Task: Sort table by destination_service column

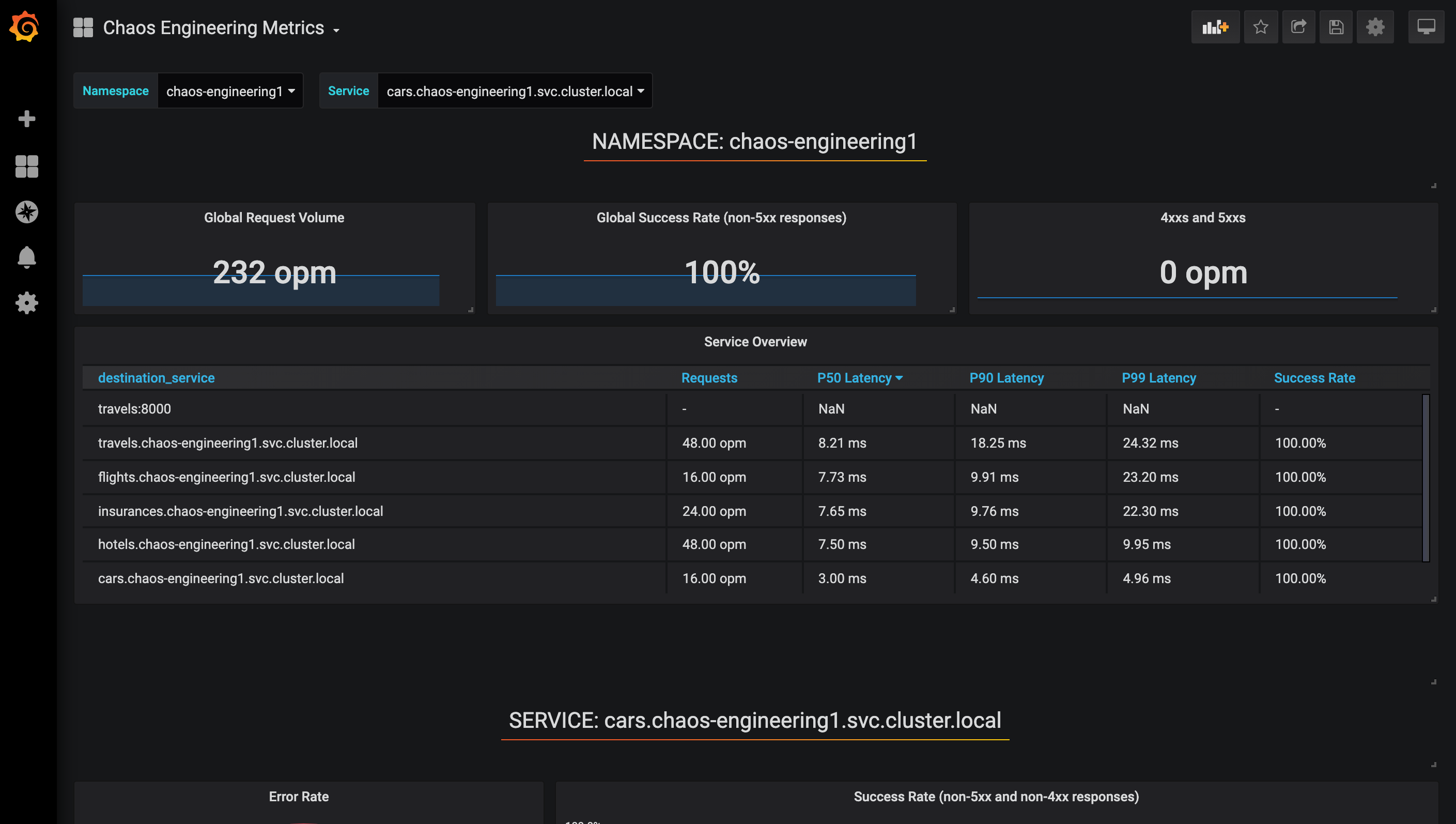Action: tap(156, 377)
